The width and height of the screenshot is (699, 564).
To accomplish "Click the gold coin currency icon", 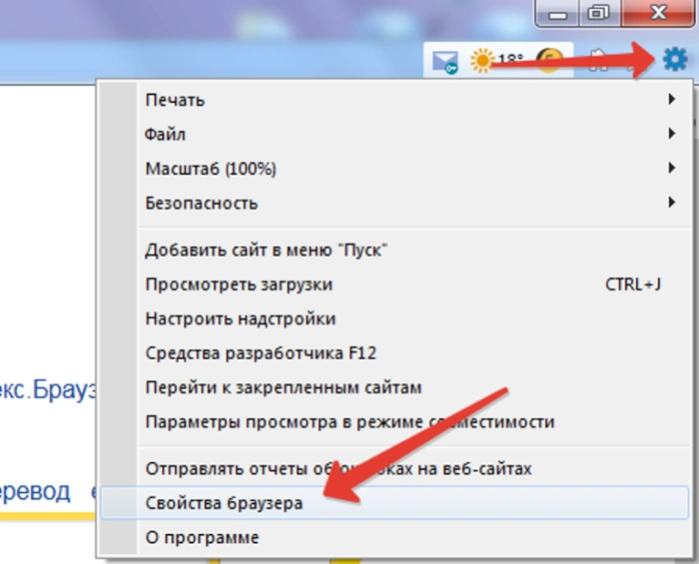I will pos(549,60).
